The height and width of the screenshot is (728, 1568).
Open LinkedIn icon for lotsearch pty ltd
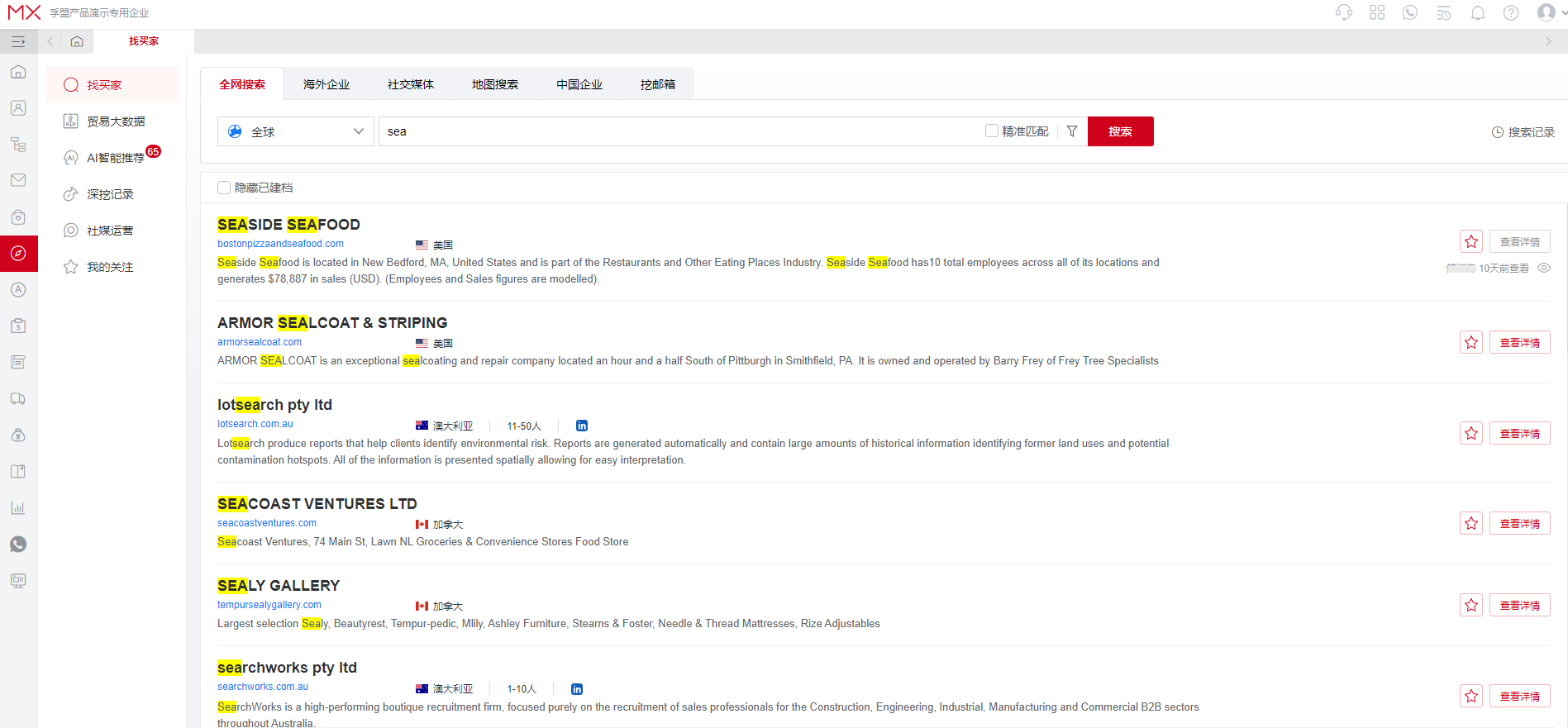point(582,426)
